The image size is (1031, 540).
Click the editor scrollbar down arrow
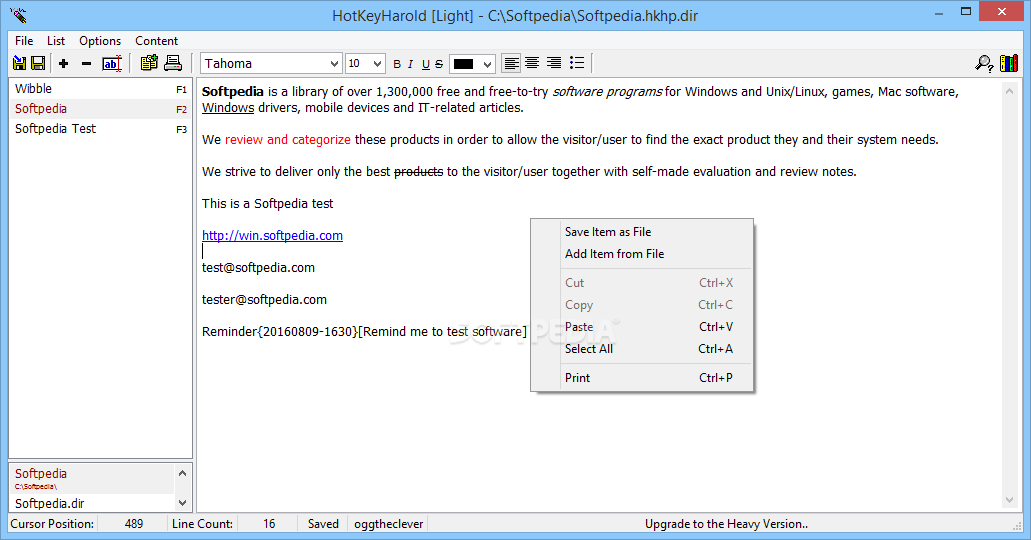click(1009, 501)
